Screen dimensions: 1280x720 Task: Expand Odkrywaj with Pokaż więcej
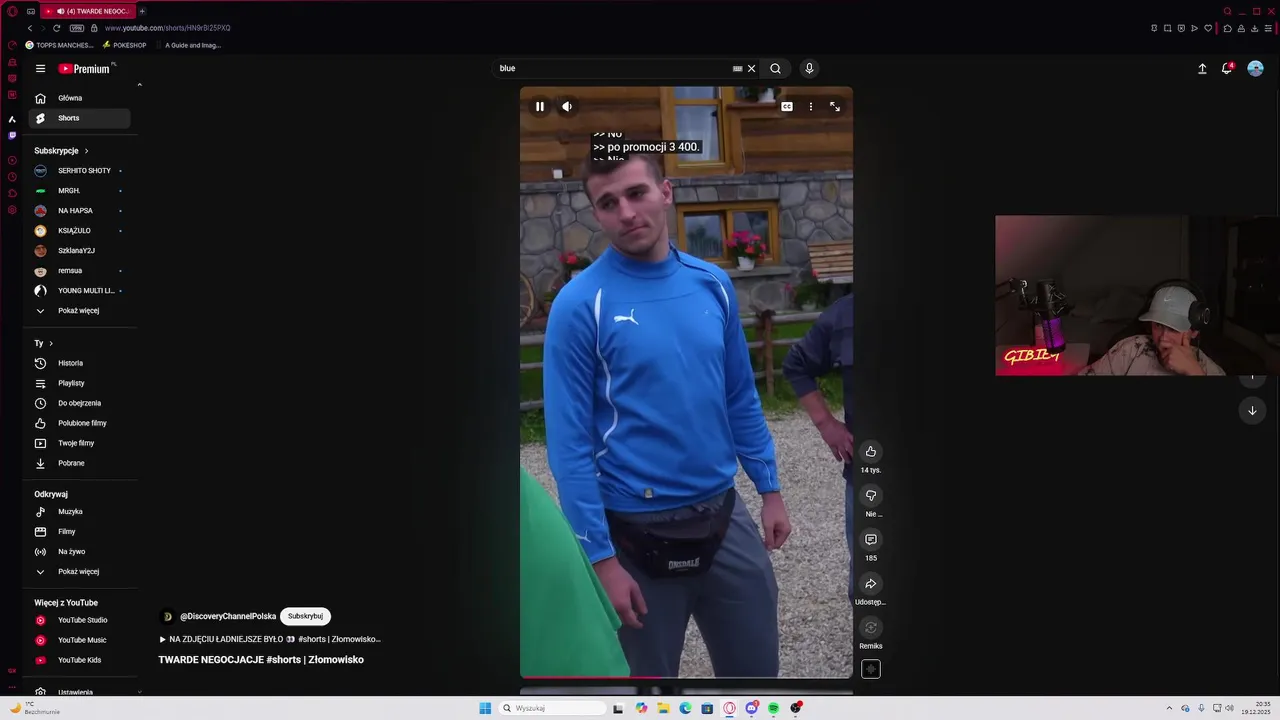click(x=80, y=572)
